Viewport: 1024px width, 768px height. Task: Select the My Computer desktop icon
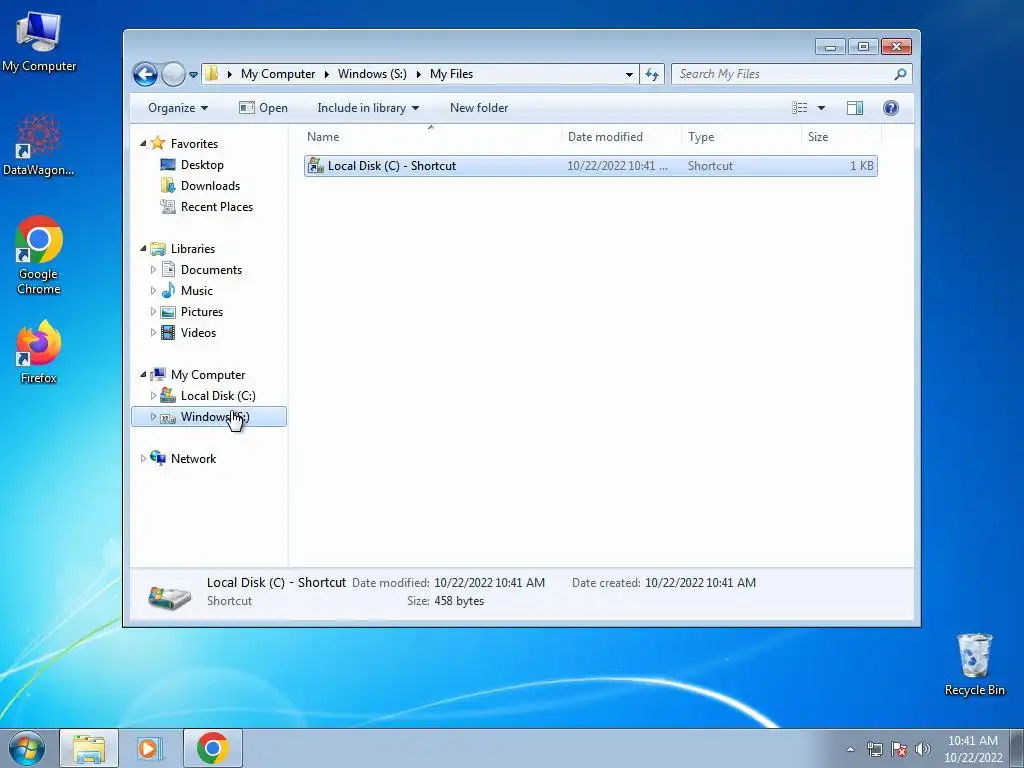39,41
